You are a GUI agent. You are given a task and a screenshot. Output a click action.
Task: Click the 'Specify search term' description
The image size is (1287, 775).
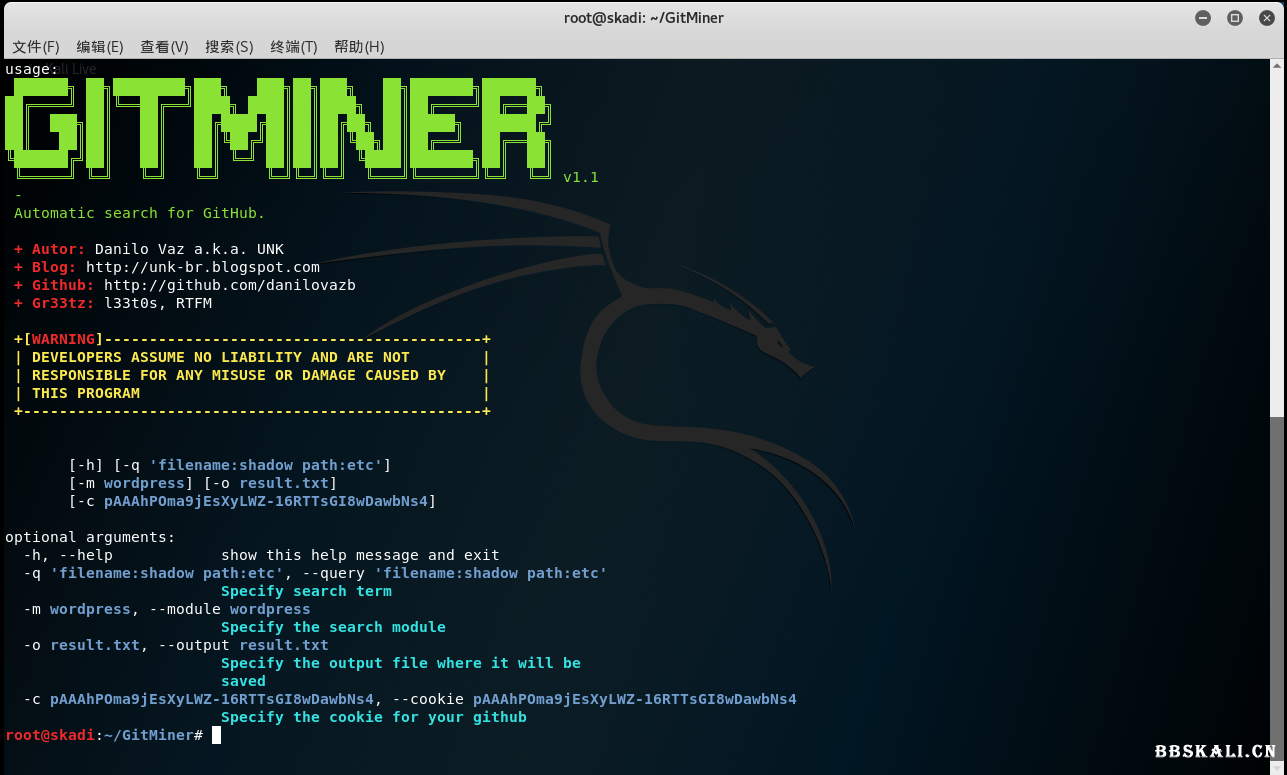click(306, 591)
